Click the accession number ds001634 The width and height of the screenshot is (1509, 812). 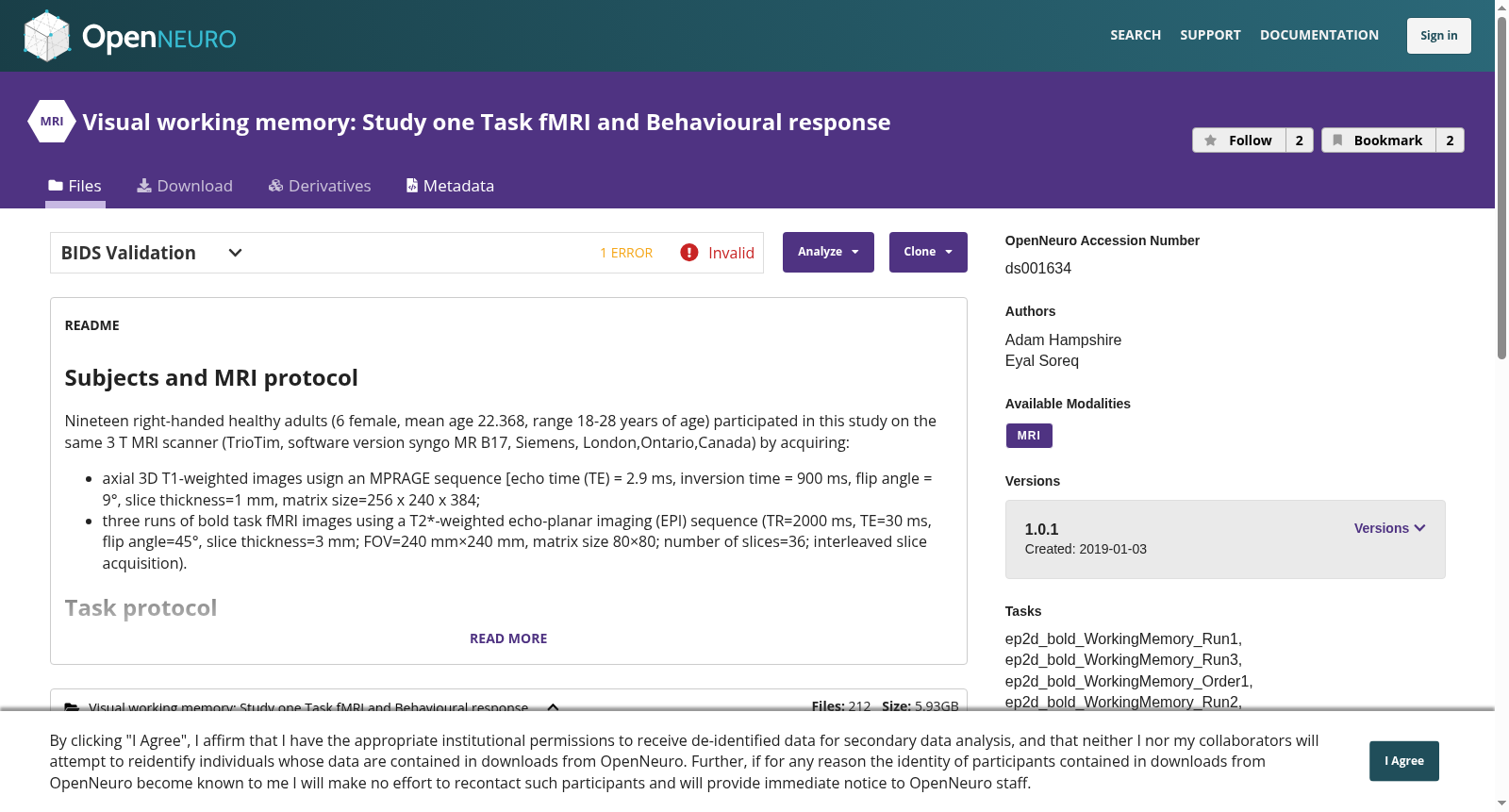tap(1038, 268)
